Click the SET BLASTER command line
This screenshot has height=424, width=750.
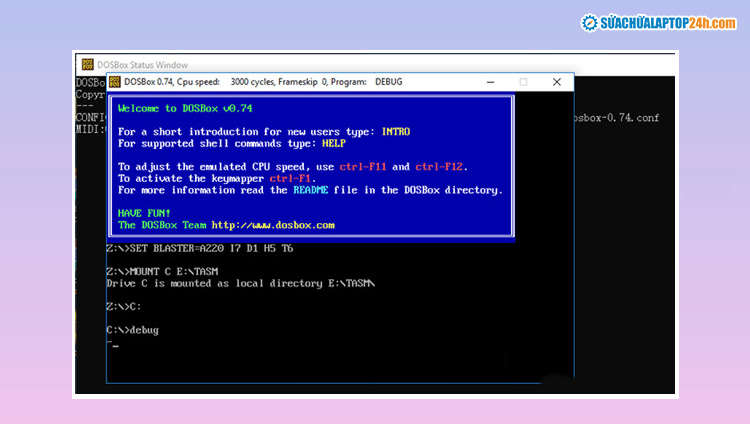point(200,248)
